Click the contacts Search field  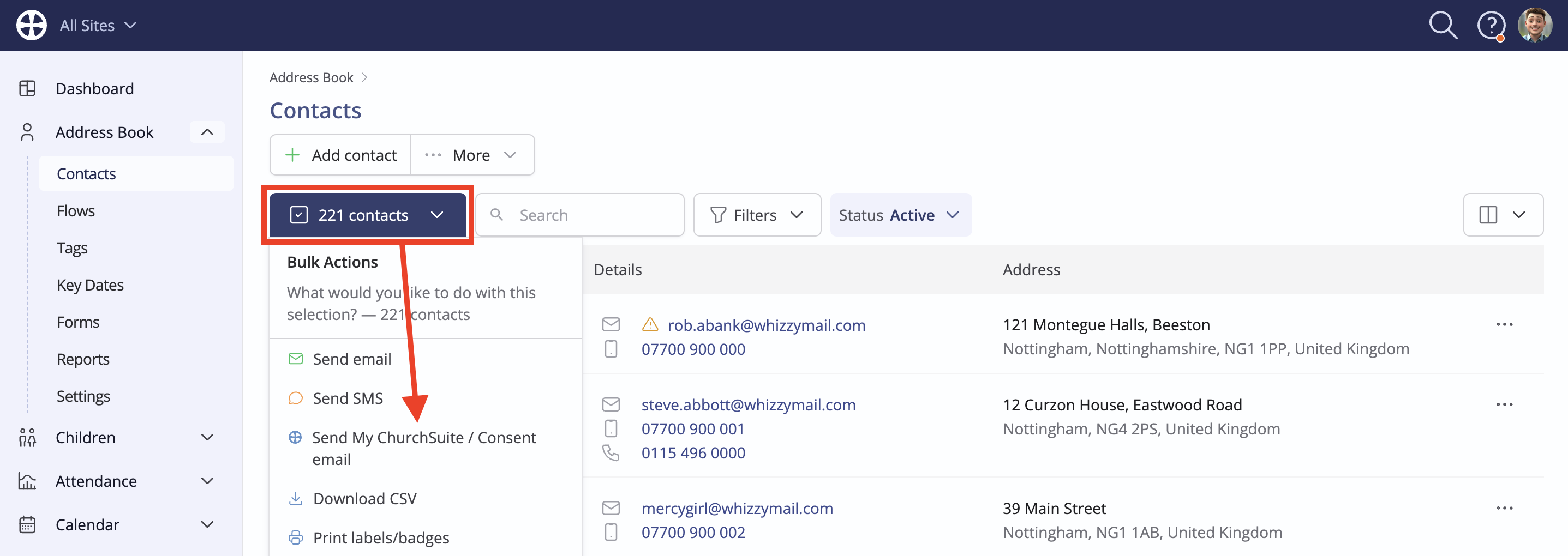coord(580,215)
